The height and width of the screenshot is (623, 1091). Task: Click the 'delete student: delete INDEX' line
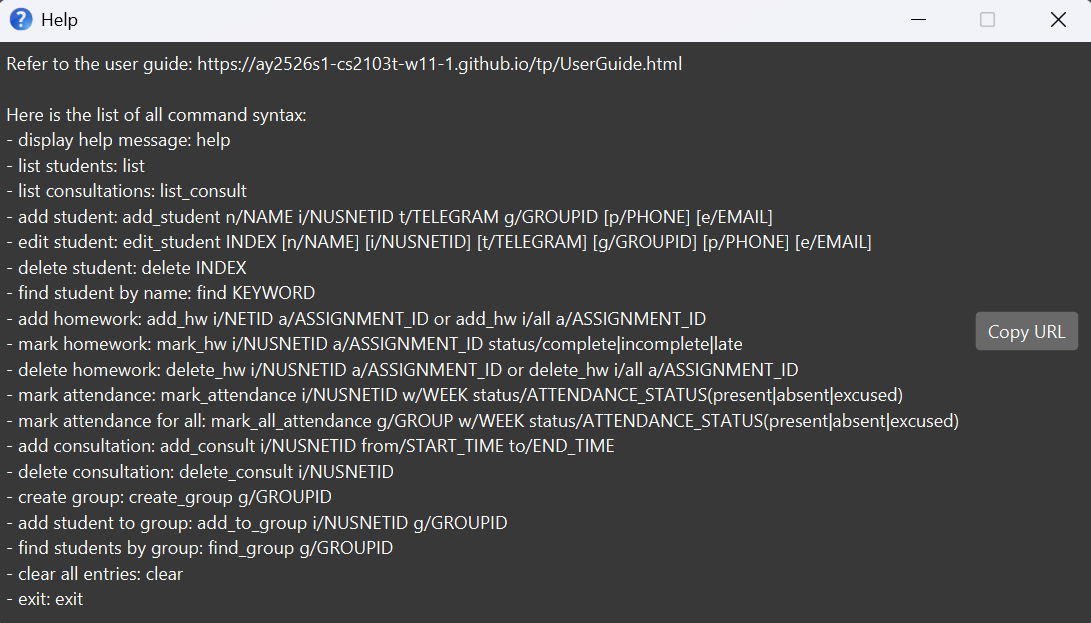click(x=126, y=268)
